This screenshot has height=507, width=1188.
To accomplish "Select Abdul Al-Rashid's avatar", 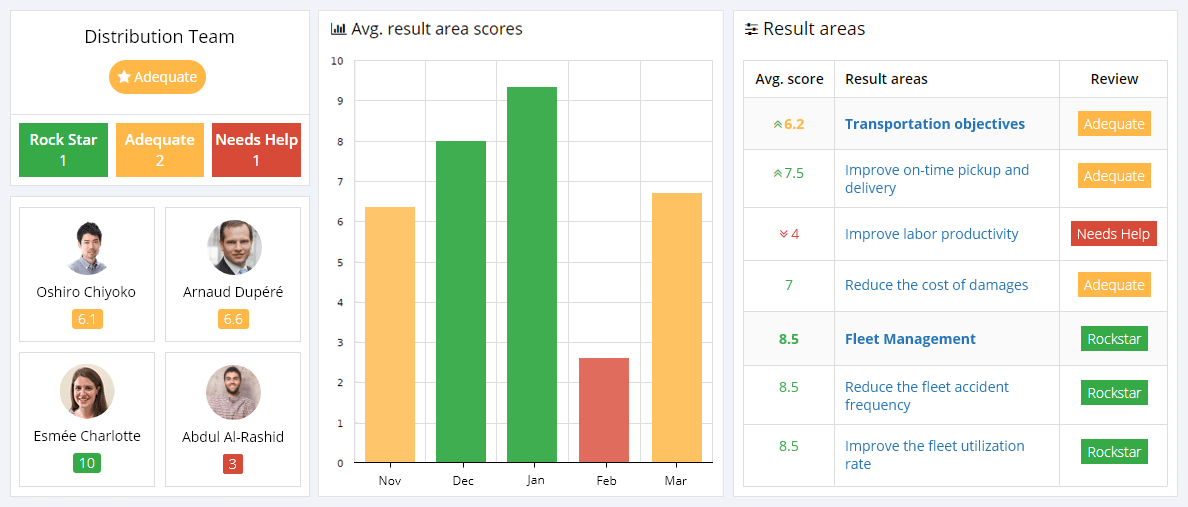I will click(x=234, y=392).
